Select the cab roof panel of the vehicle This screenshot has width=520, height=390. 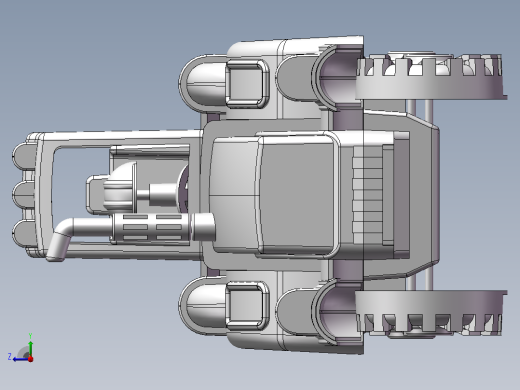click(296, 195)
